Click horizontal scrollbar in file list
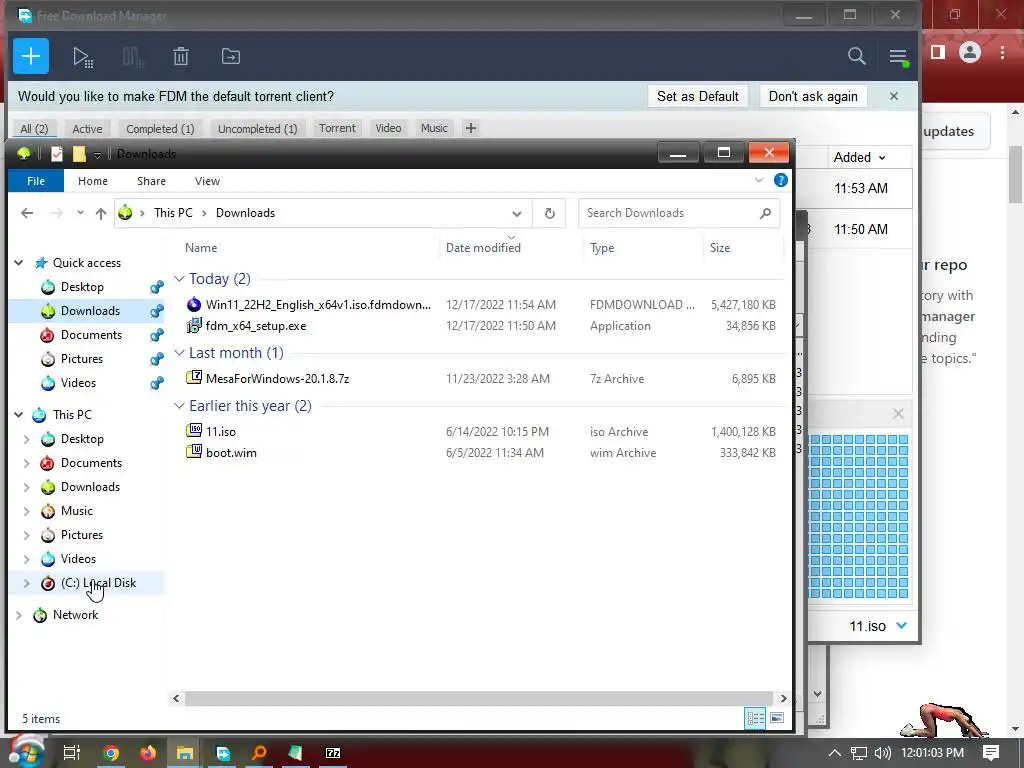The height and width of the screenshot is (768, 1024). [x=479, y=698]
